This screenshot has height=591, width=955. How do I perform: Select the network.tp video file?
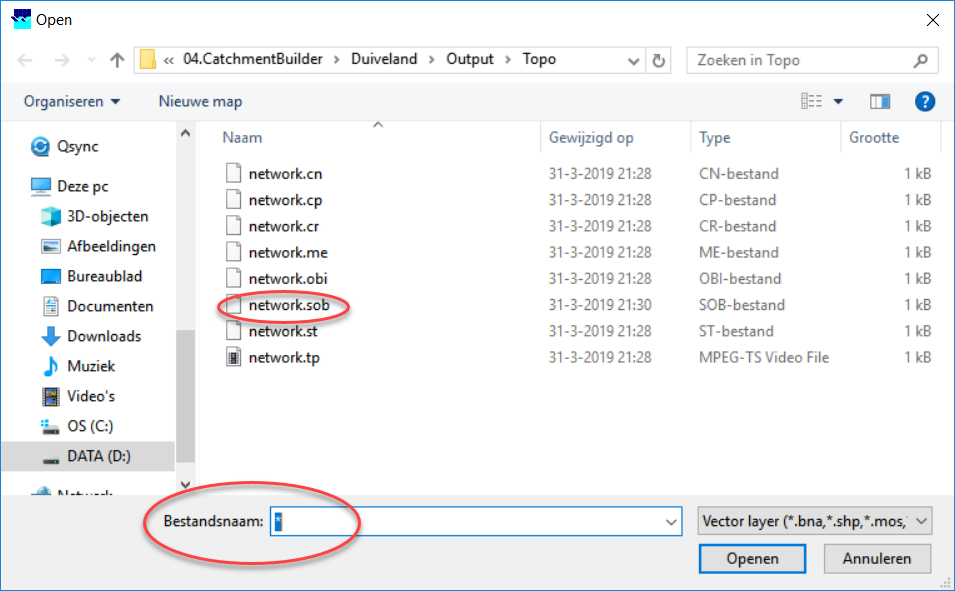point(284,357)
